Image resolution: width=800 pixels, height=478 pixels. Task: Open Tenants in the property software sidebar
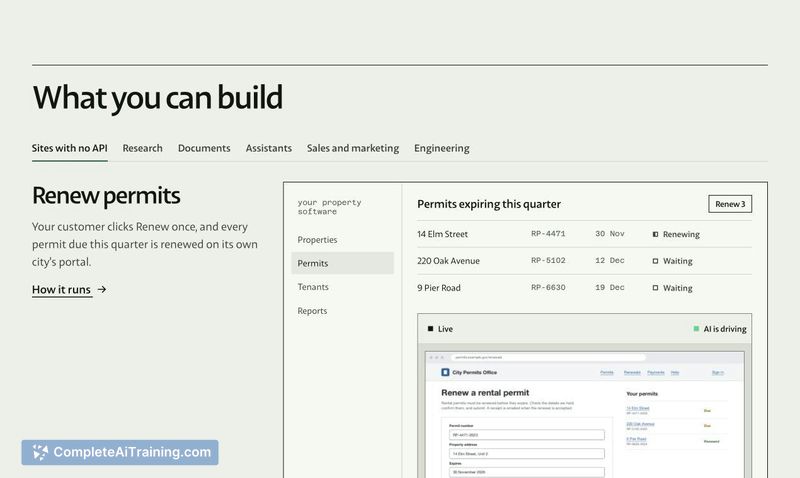coord(313,287)
